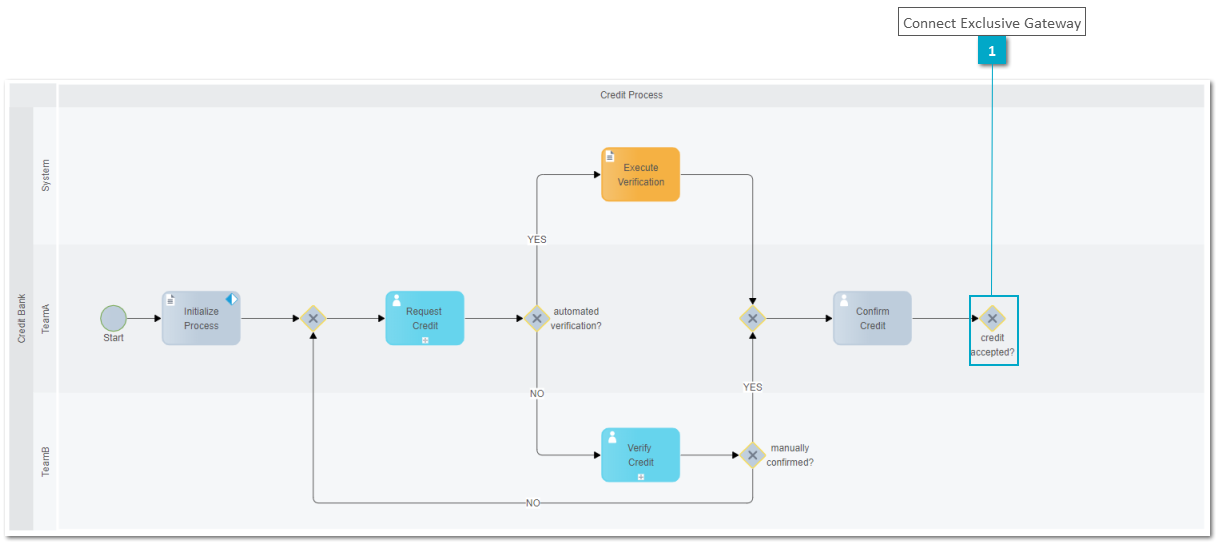Viewport: 1219px width, 545px height.
Task: Select the Verify Credit user task
Action: (640, 455)
